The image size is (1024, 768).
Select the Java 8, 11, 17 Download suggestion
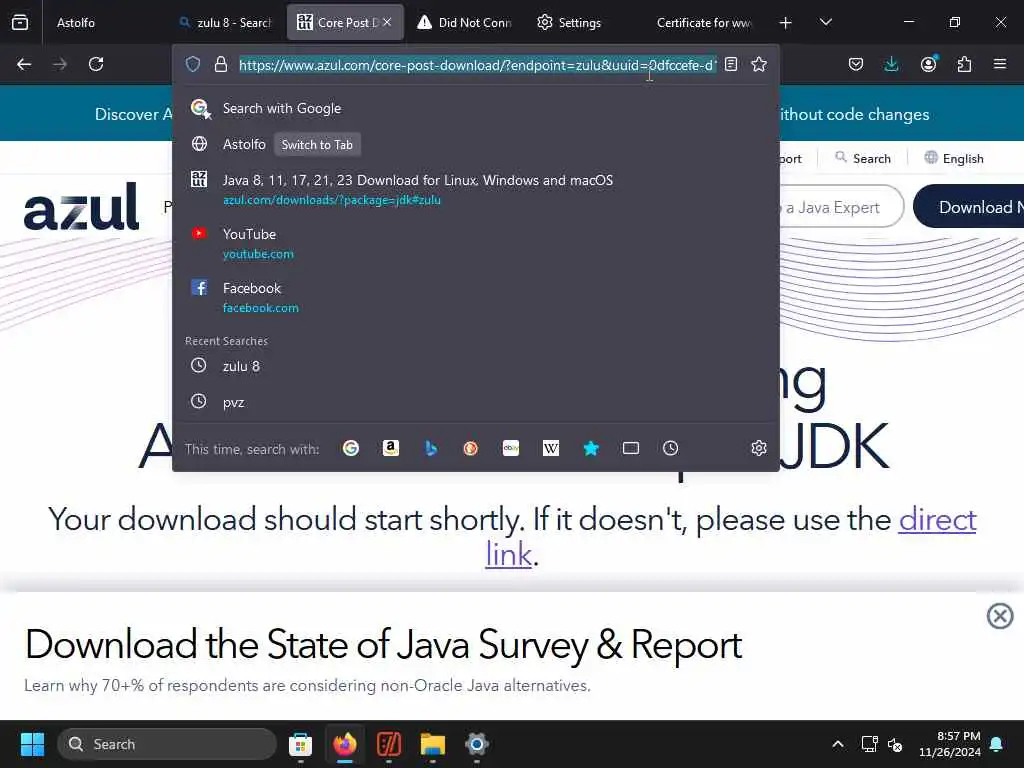pyautogui.click(x=476, y=189)
